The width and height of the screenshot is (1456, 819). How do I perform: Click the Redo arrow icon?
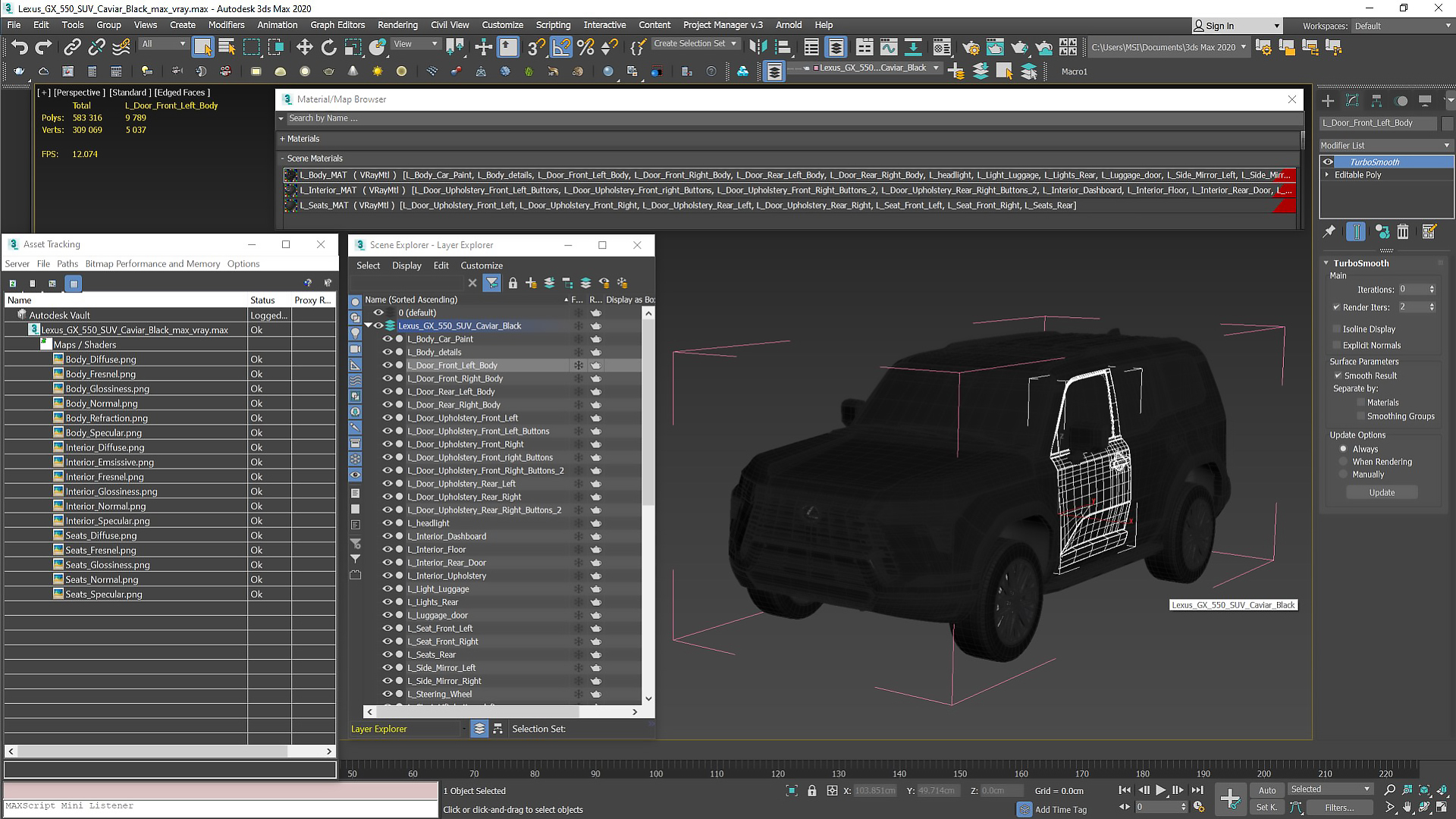pos(43,47)
